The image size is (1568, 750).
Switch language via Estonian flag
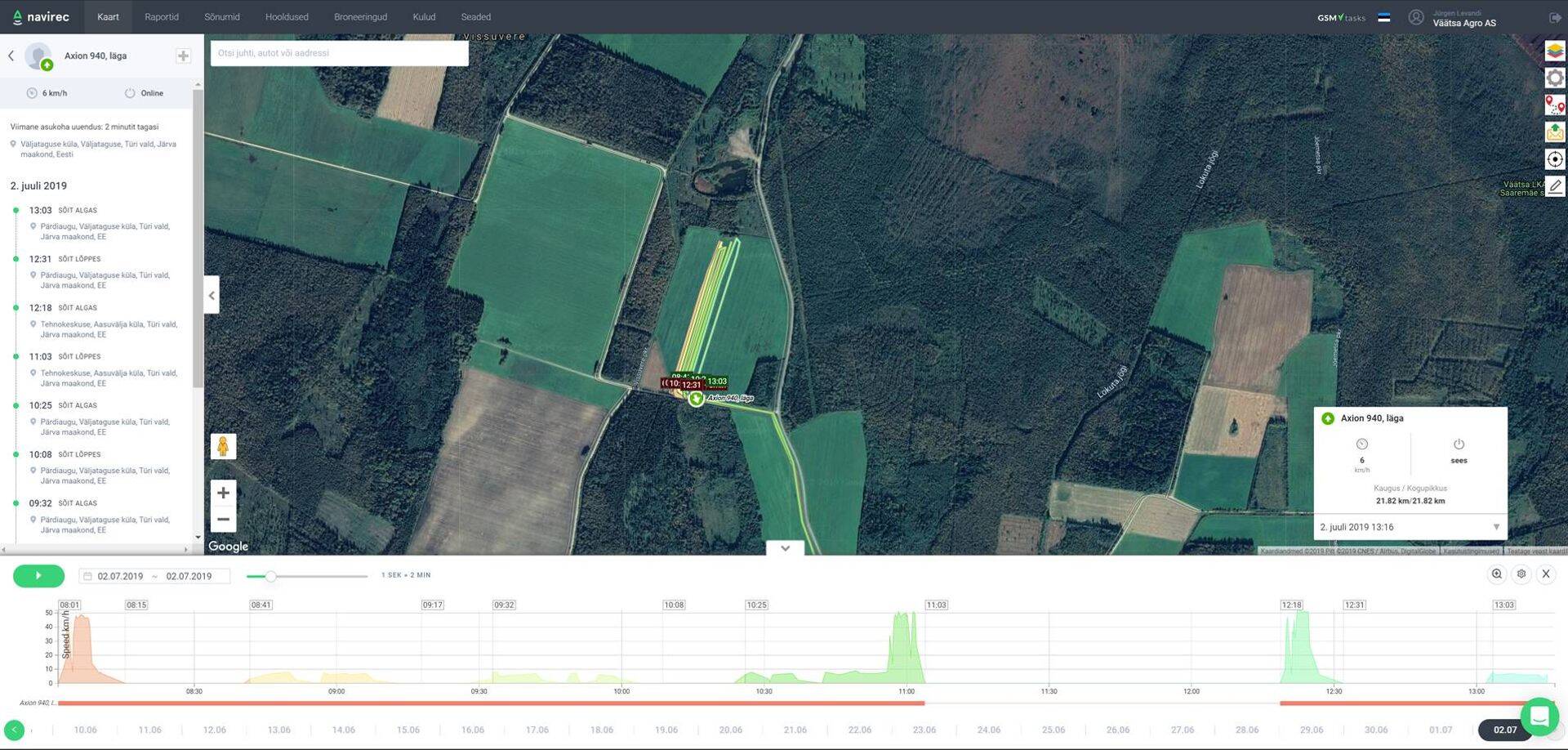pyautogui.click(x=1383, y=17)
